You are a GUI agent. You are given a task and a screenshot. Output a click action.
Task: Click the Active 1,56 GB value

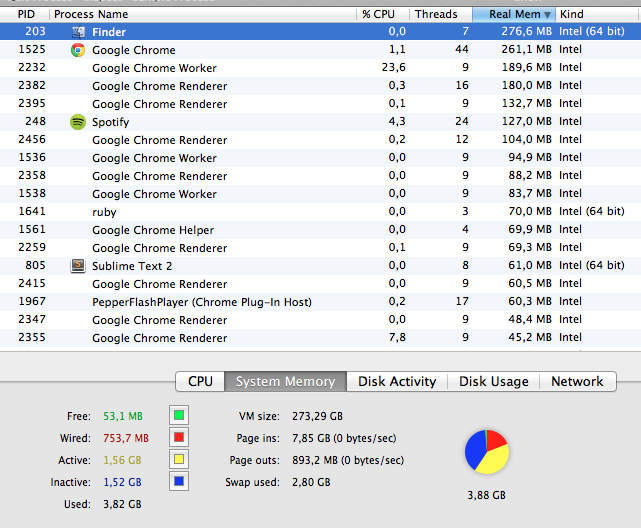(x=122, y=460)
